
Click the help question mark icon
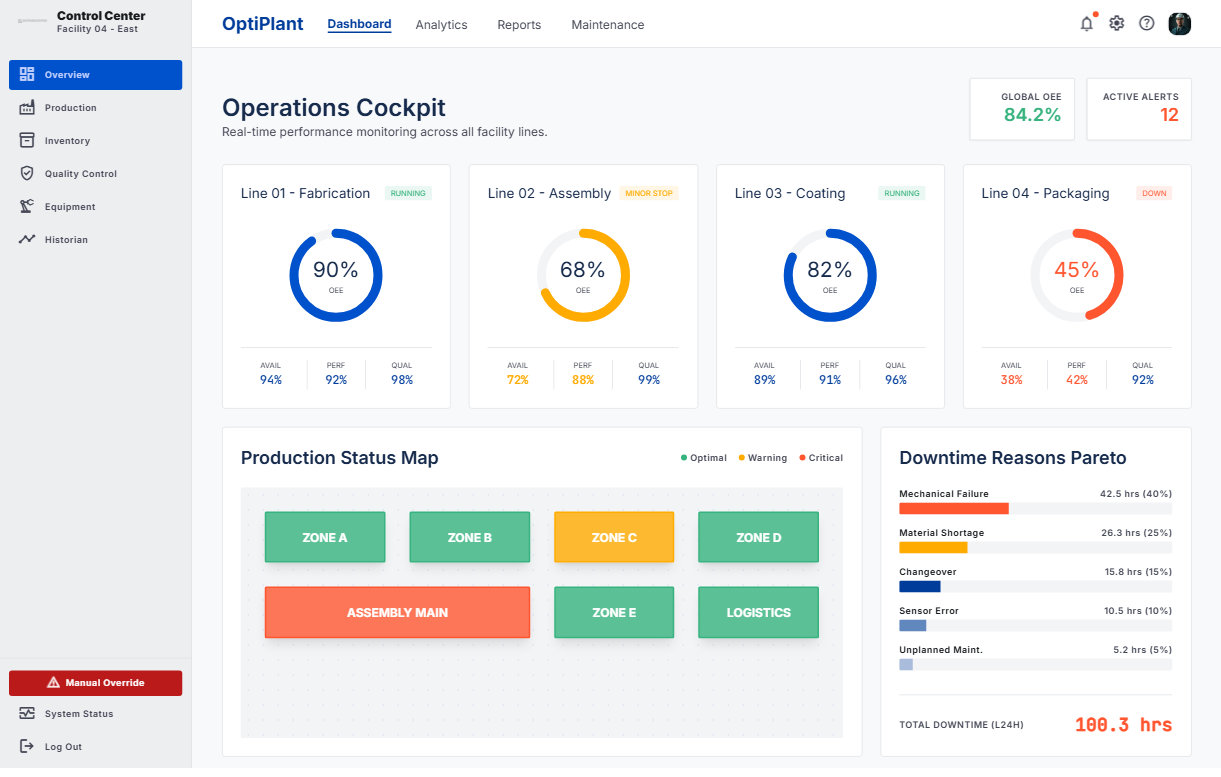coord(1147,24)
